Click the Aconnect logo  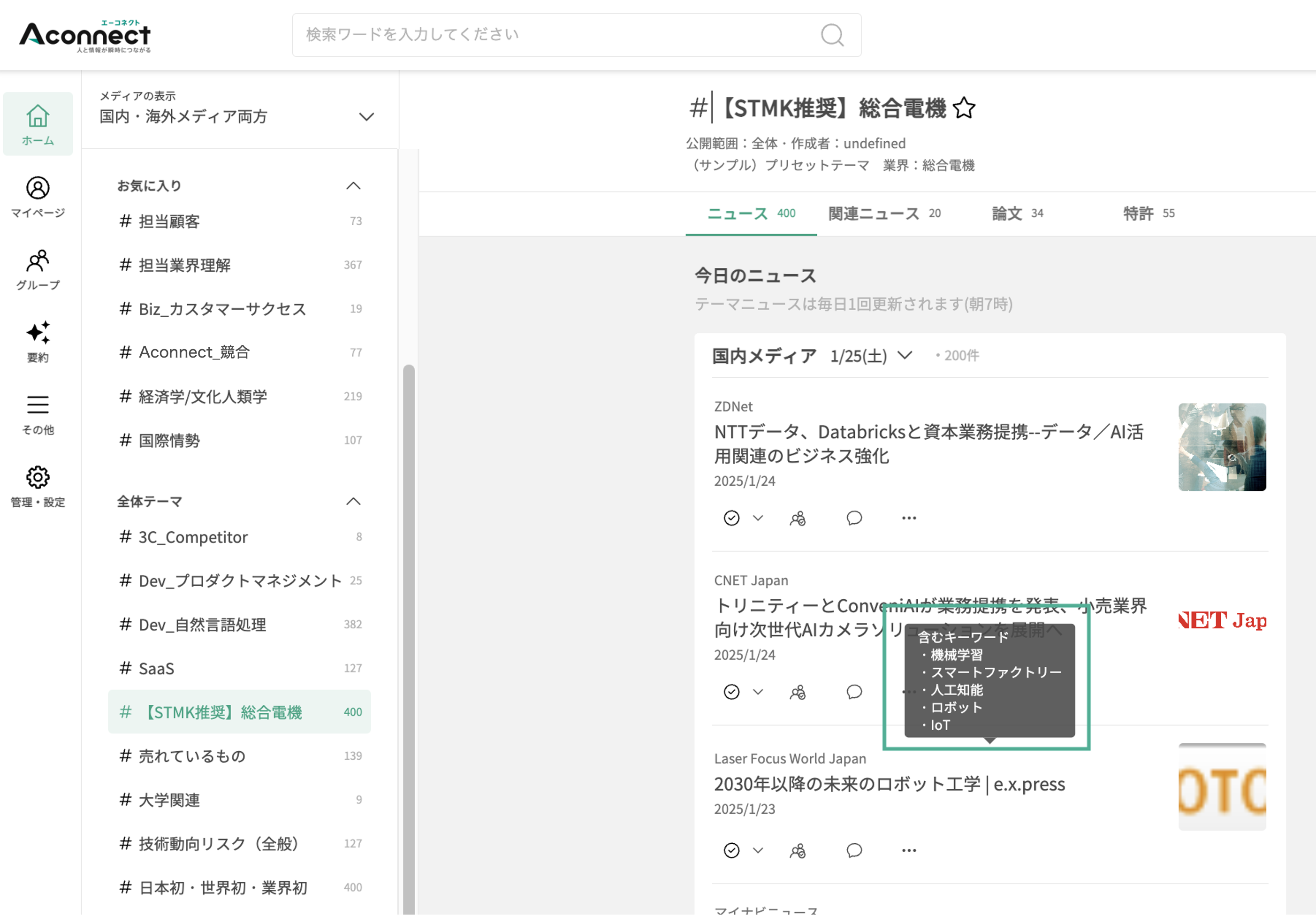point(85,37)
